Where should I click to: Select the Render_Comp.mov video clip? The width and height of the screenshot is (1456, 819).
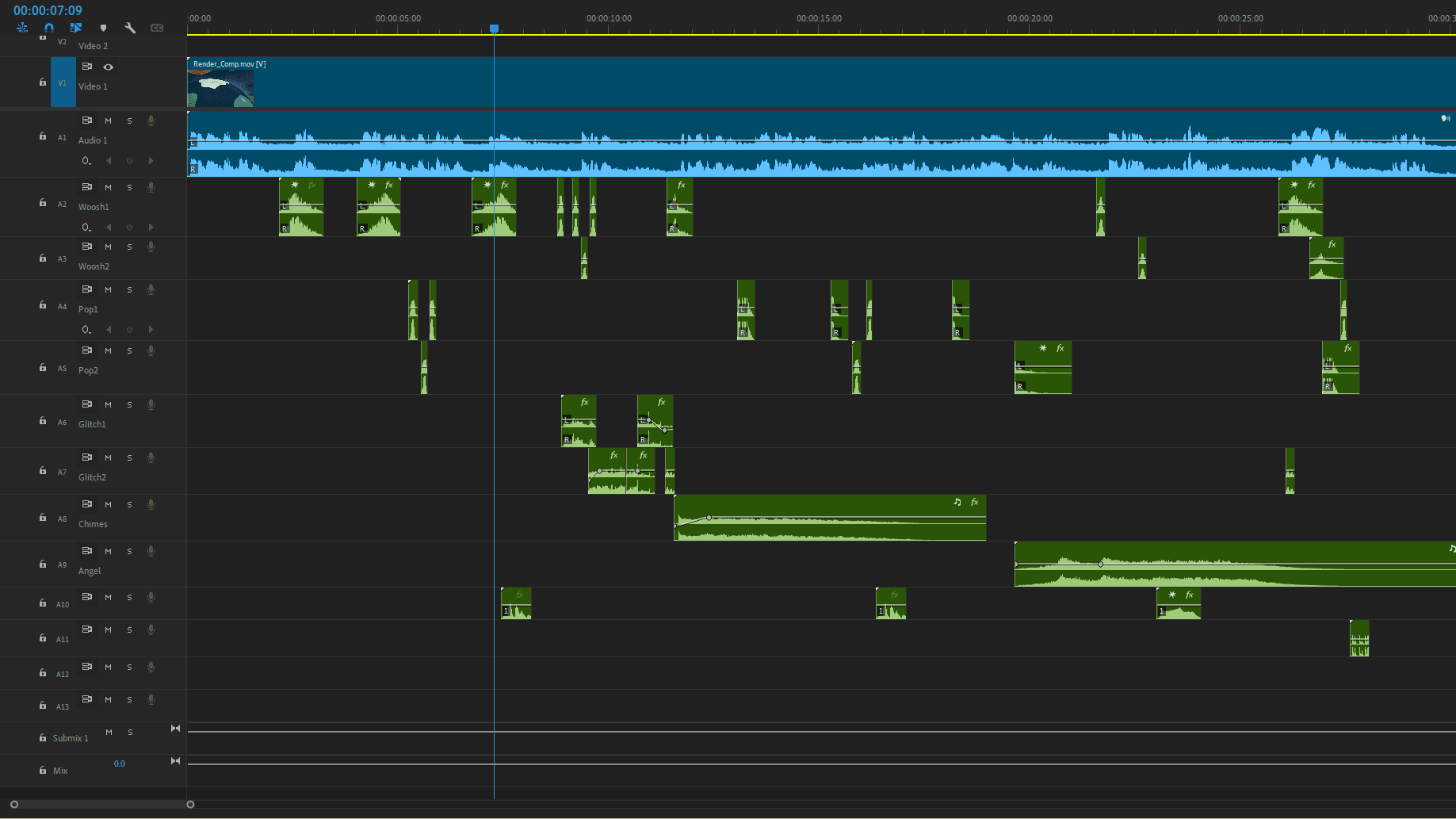tap(821, 82)
